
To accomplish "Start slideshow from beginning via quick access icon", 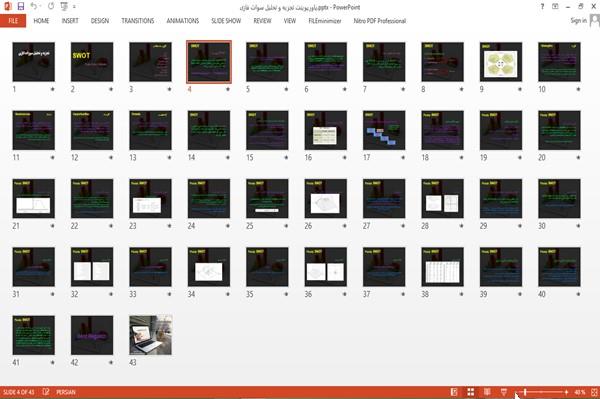I will click(x=64, y=6).
